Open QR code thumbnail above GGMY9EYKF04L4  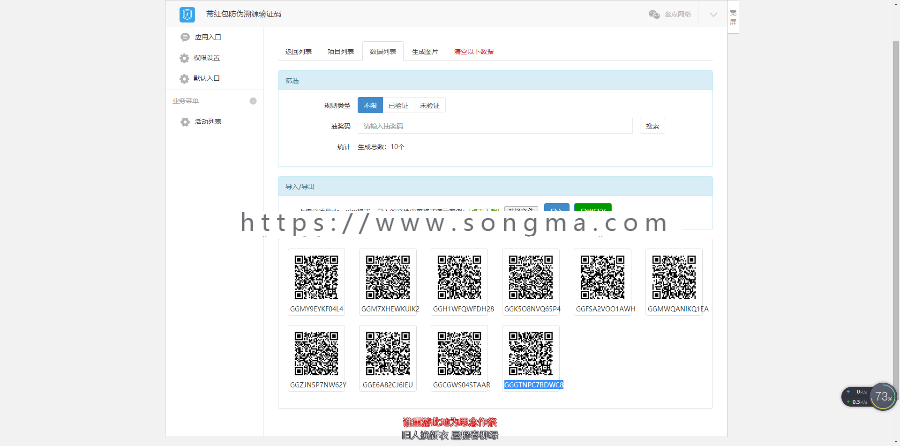(316, 277)
